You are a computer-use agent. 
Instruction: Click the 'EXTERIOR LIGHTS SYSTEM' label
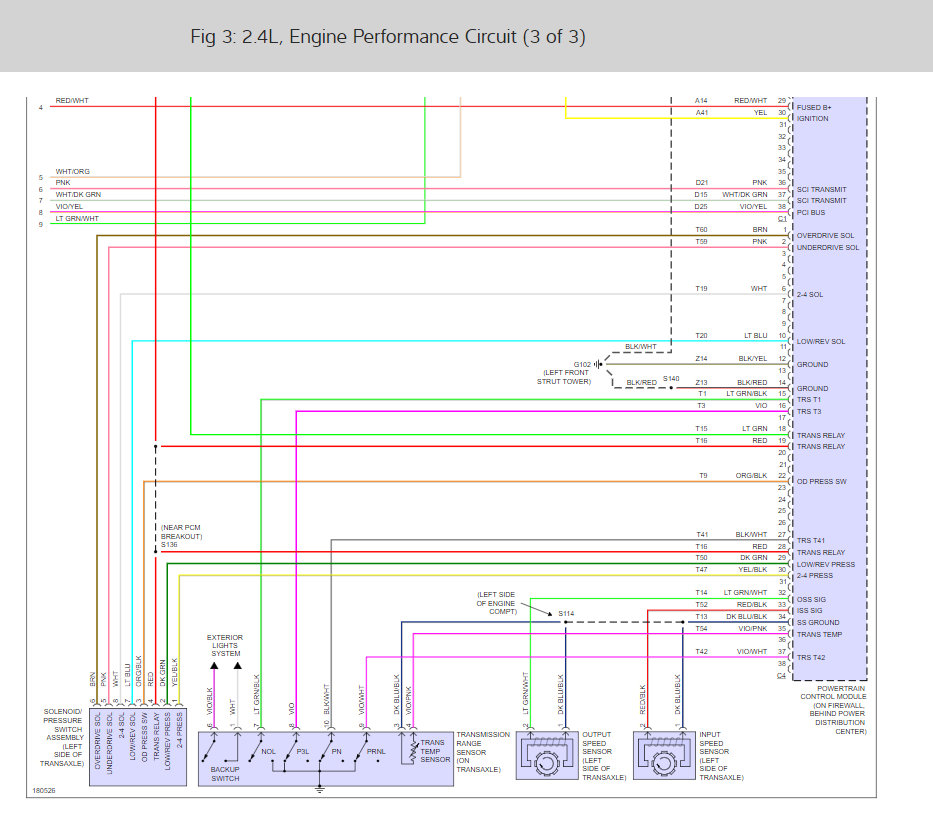[225, 646]
